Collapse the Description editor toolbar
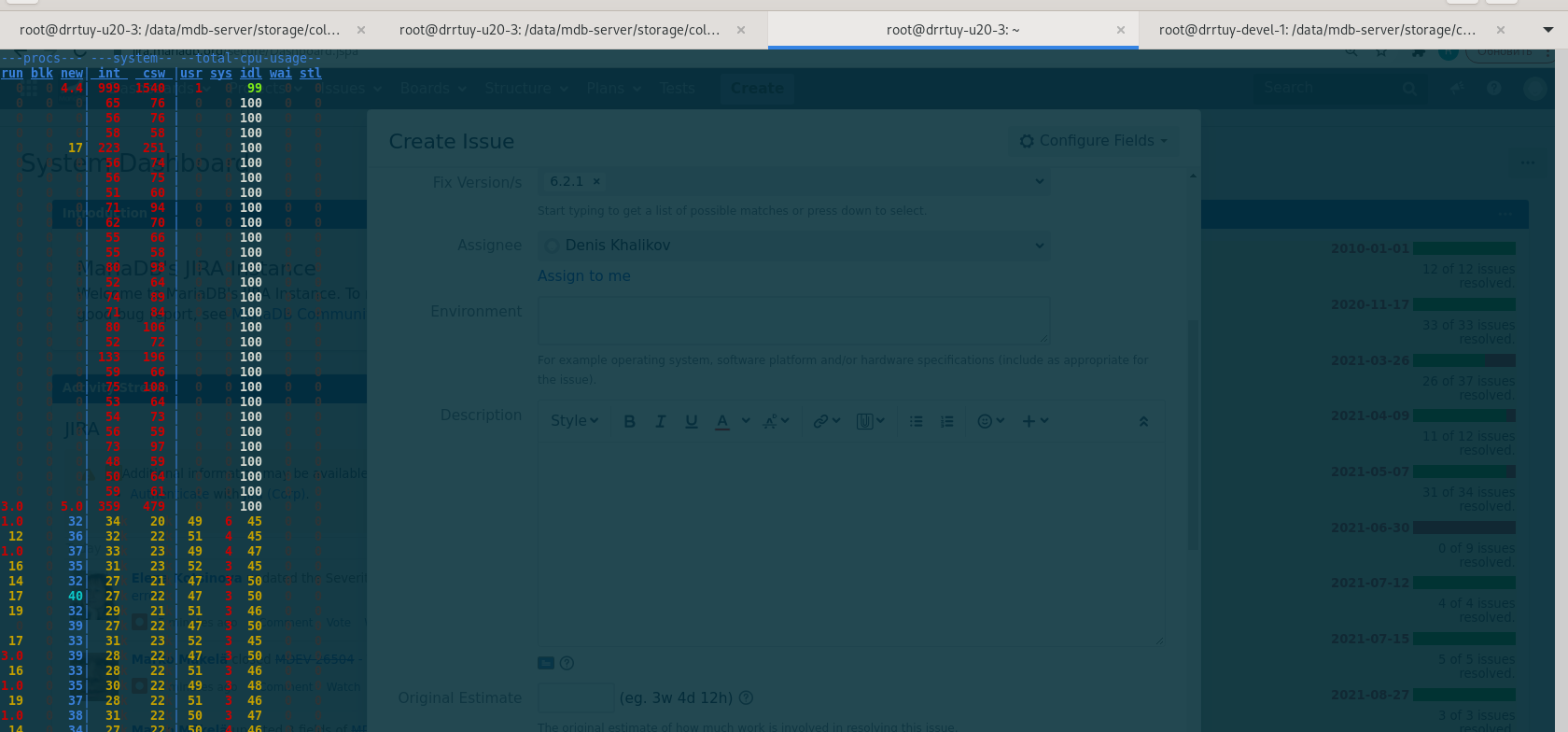1568x732 pixels. tap(1143, 422)
